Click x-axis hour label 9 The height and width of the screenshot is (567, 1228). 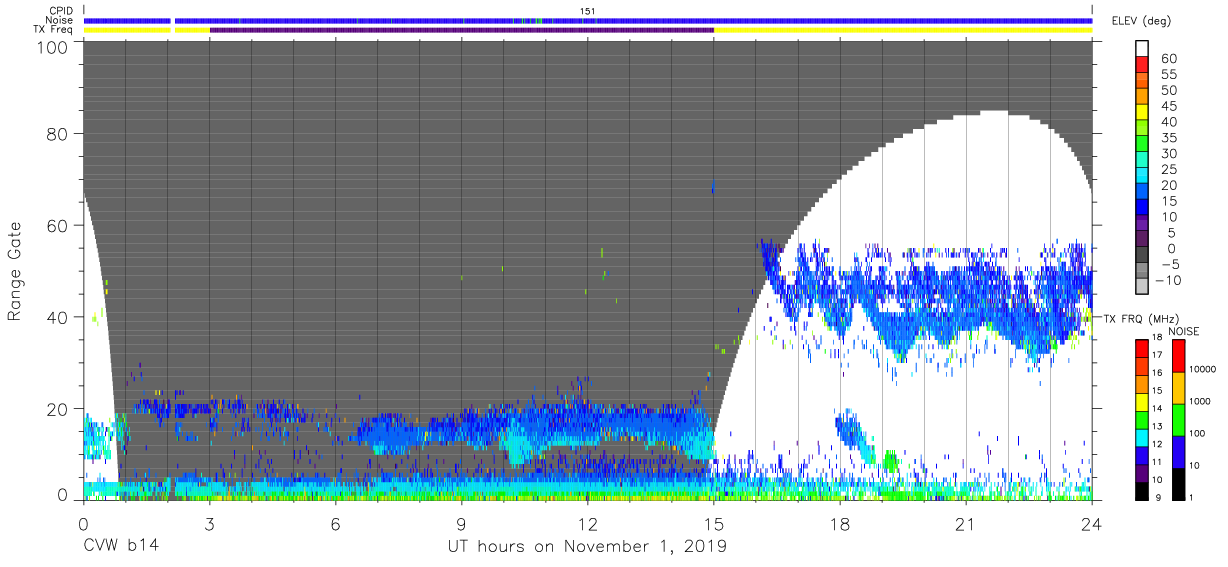tap(461, 523)
